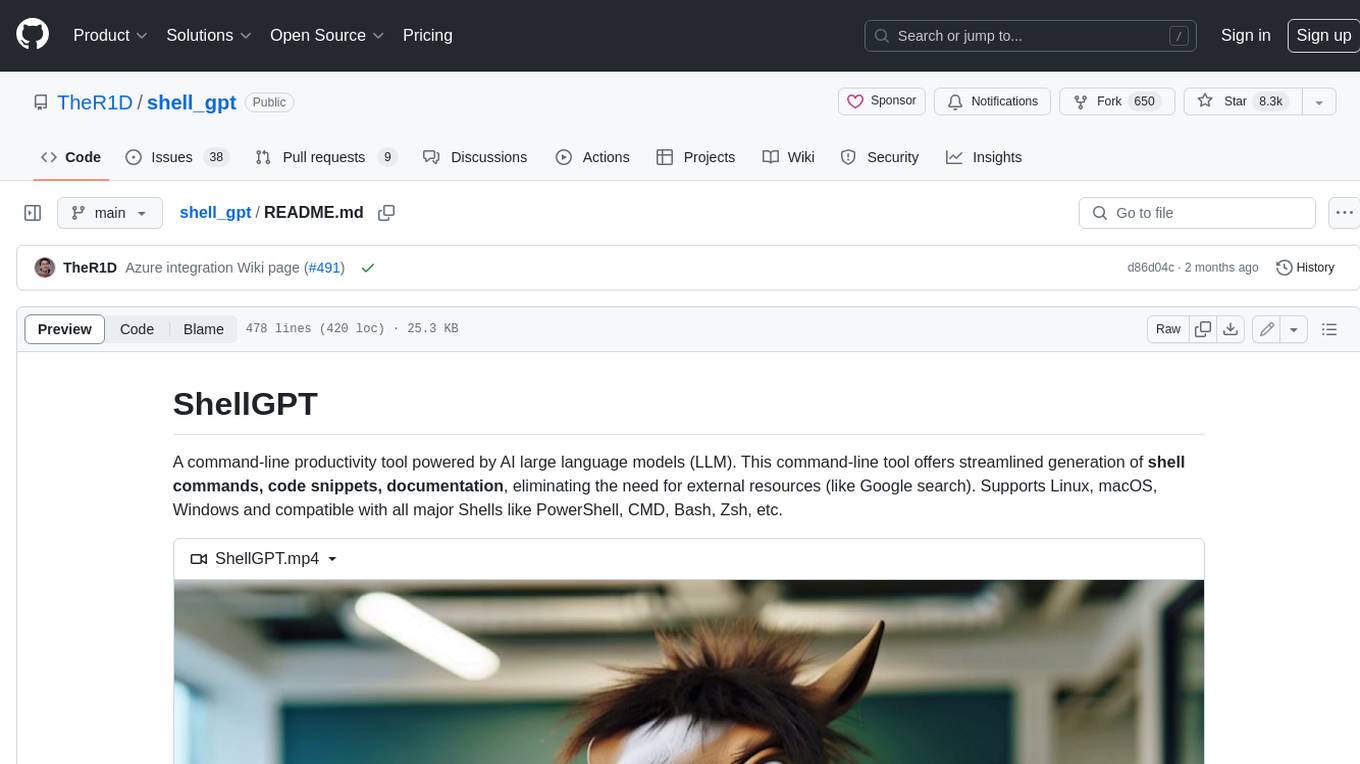The height and width of the screenshot is (764, 1360).
Task: Open the Wiki tab
Action: pyautogui.click(x=788, y=157)
